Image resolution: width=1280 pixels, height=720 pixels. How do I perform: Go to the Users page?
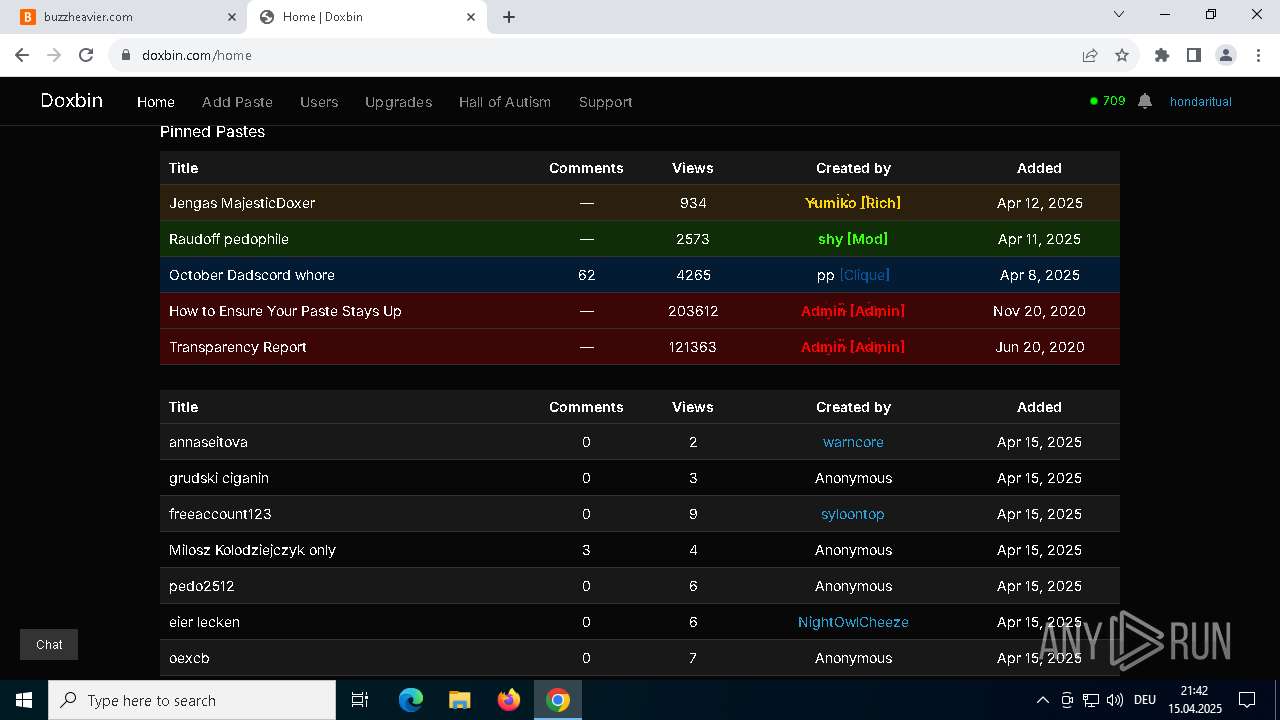click(319, 102)
